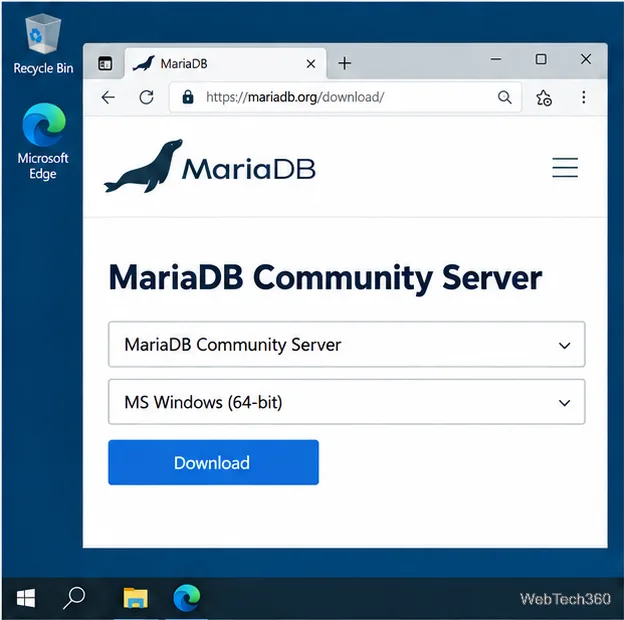Close the browser window
Viewport: 624px width, 620px height.
click(586, 59)
